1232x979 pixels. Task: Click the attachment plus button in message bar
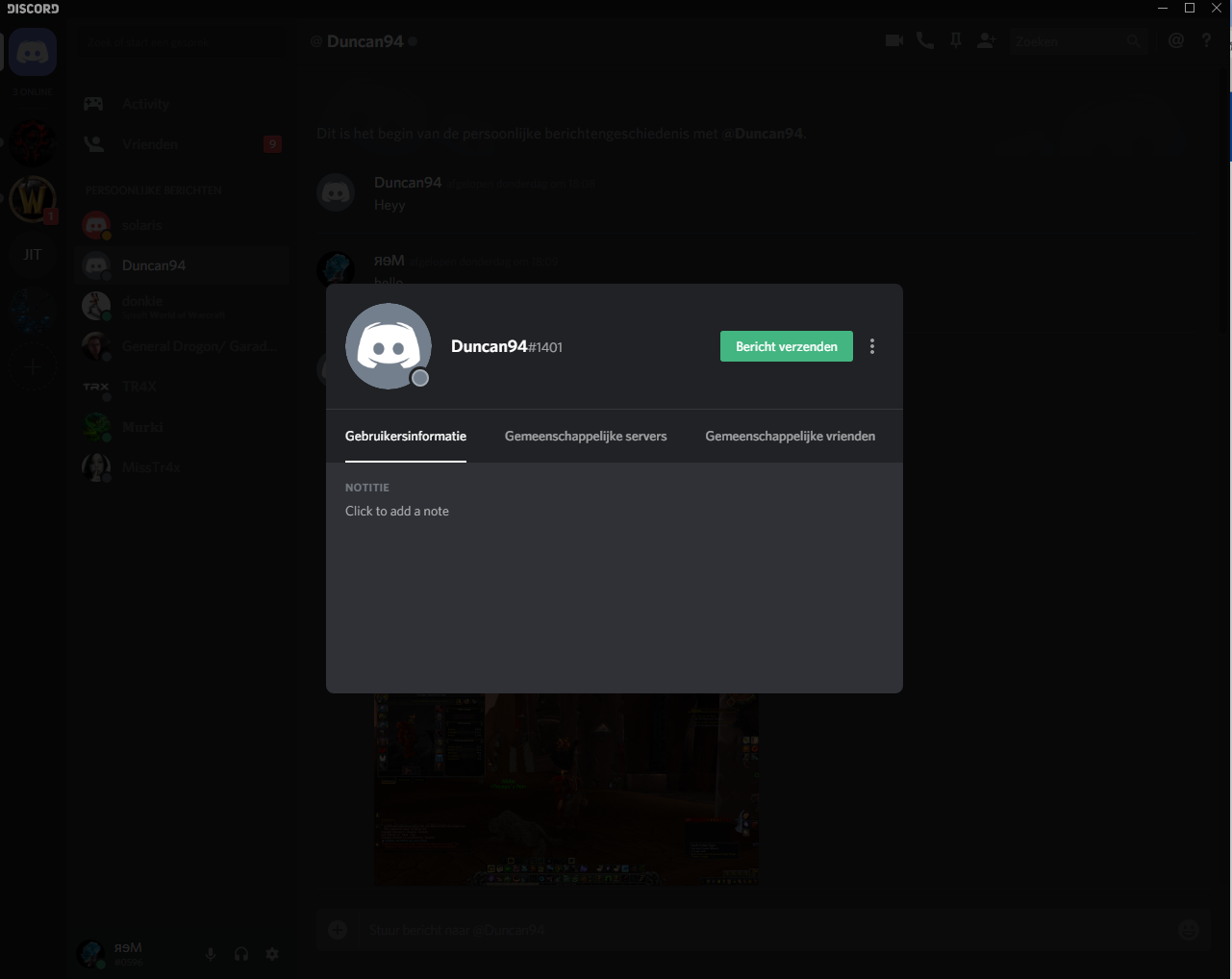coord(338,929)
